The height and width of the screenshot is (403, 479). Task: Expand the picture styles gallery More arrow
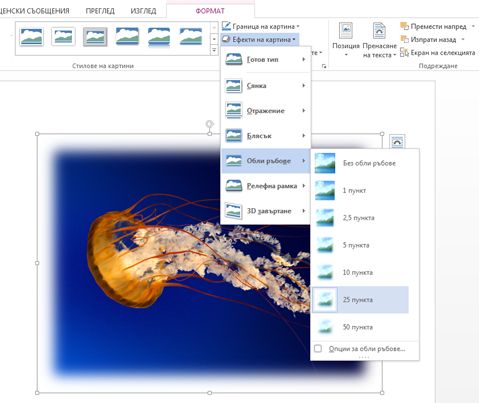pyautogui.click(x=214, y=50)
